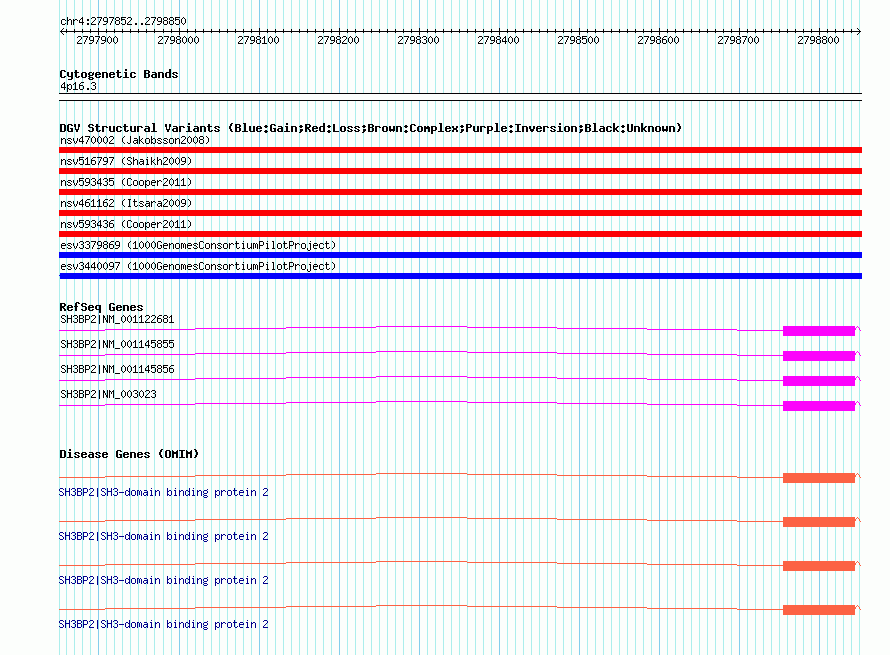Click the nsv470002 (Jakobsson2008) label
The height and width of the screenshot is (655, 890).
(x=135, y=140)
